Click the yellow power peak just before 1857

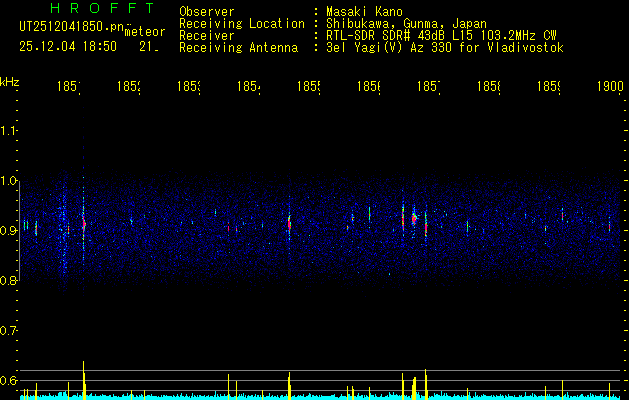(x=426, y=384)
